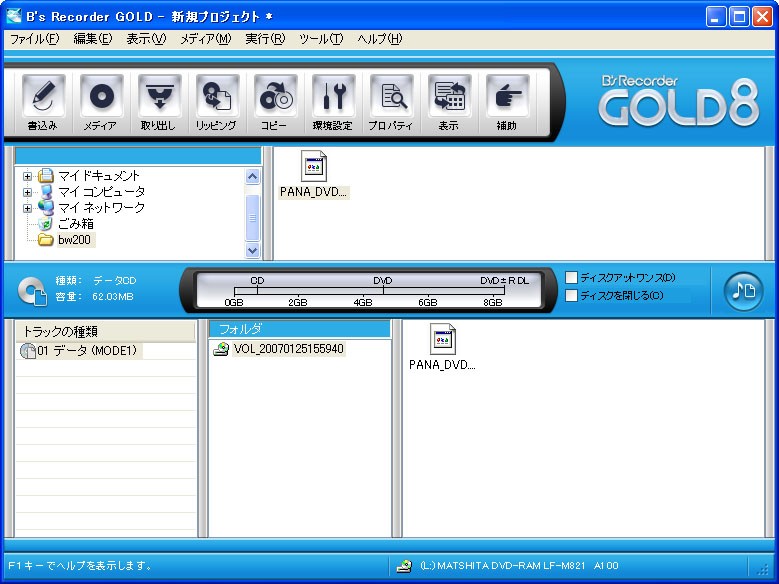This screenshot has width=779, height=584.
Task: Expand the マイ ネットワーク tree node
Action: pyautogui.click(x=28, y=208)
